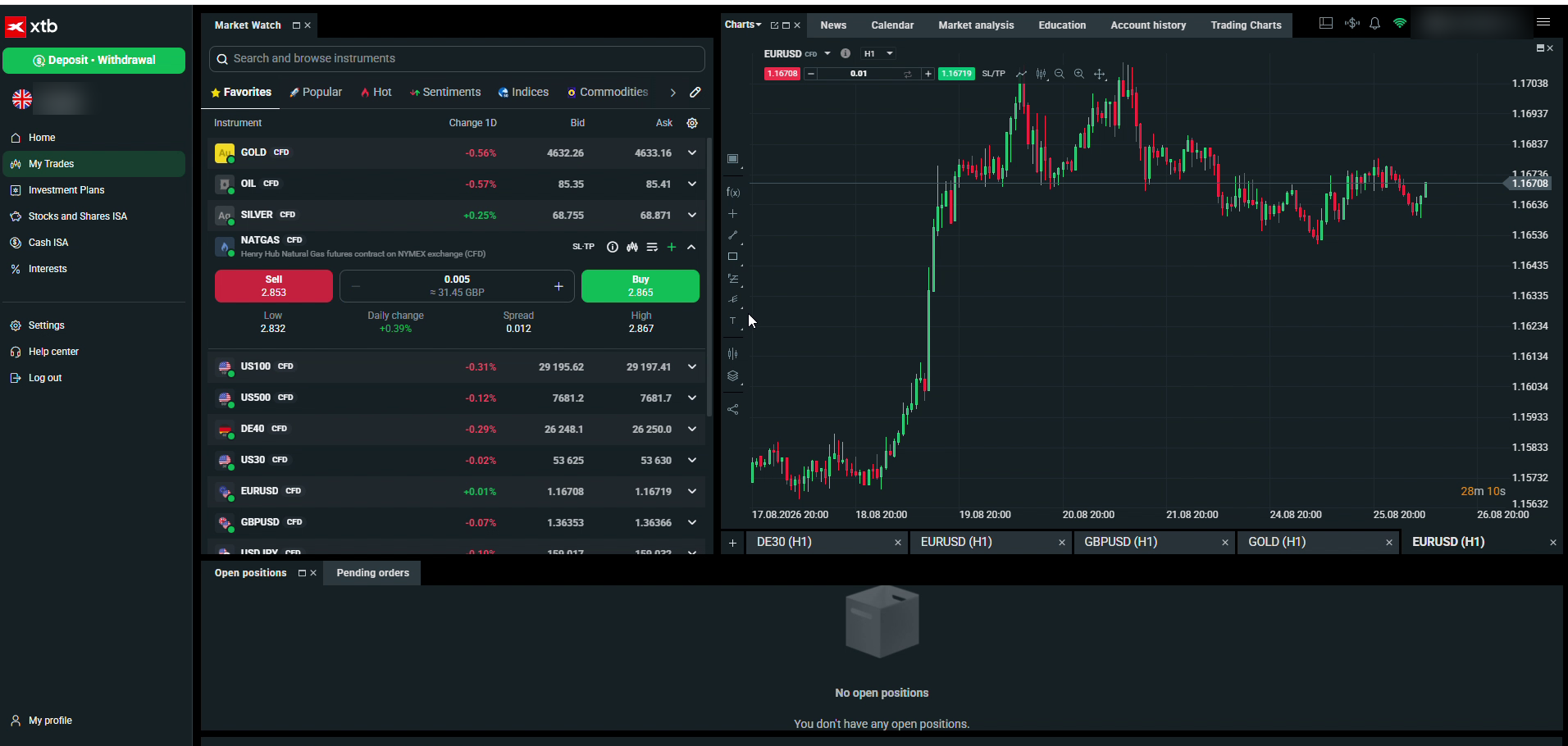Screen dimensions: 1568x746
Task: Open the layers icon in chart sidebar
Action: (x=733, y=376)
